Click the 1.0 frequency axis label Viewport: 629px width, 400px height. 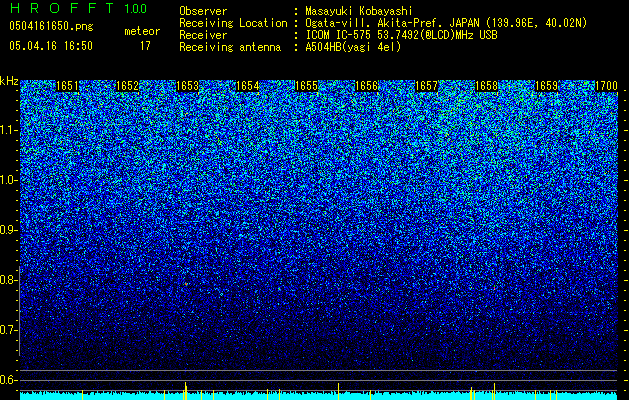click(9, 180)
